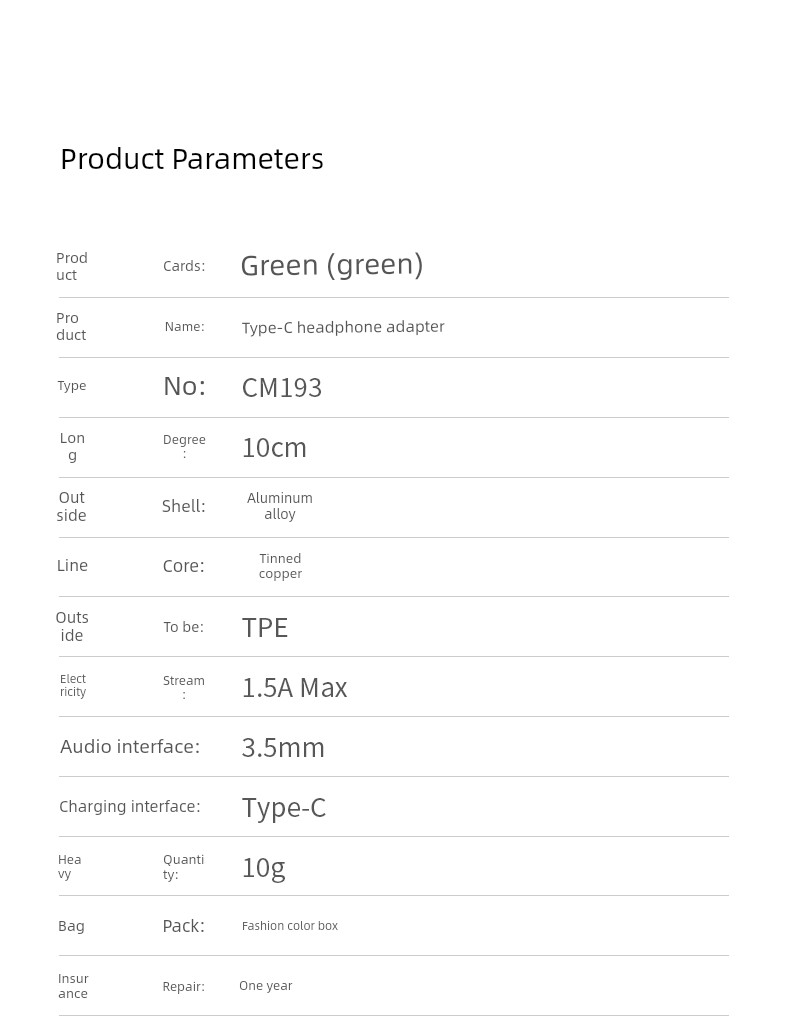The width and height of the screenshot is (790, 1030).
Task: Click the Product Parameters heading
Action: pyautogui.click(x=192, y=160)
